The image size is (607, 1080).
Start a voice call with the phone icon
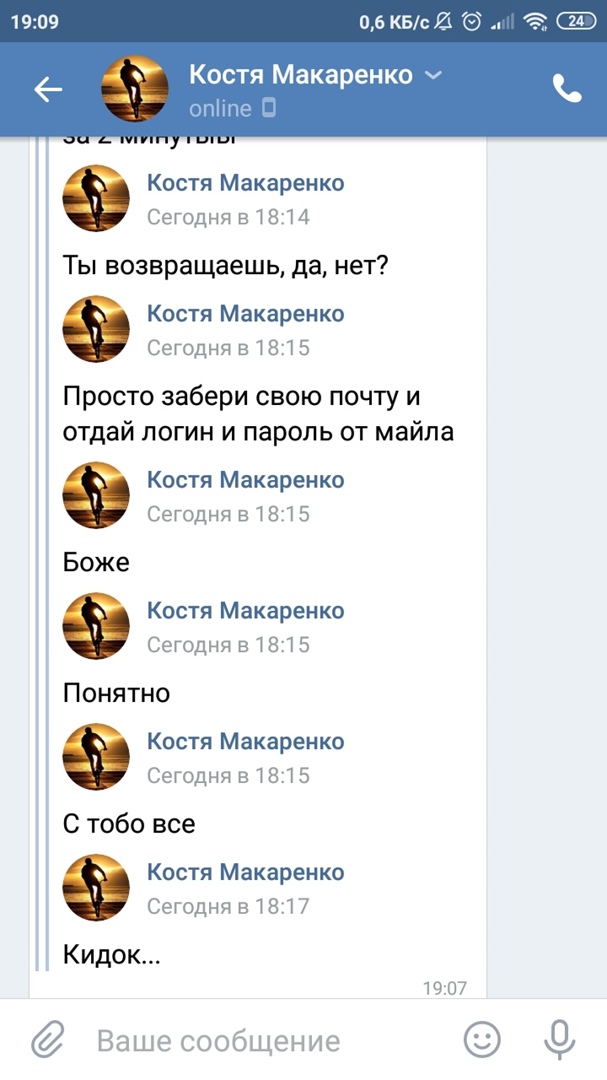[x=567, y=90]
